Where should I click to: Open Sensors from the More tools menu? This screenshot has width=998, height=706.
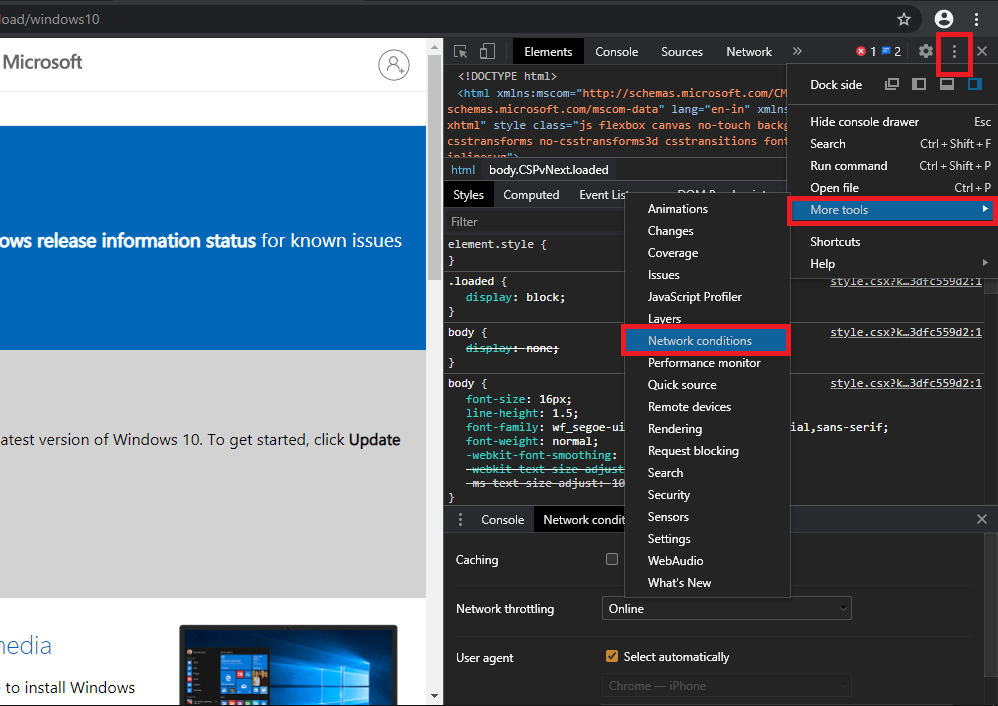pos(668,516)
